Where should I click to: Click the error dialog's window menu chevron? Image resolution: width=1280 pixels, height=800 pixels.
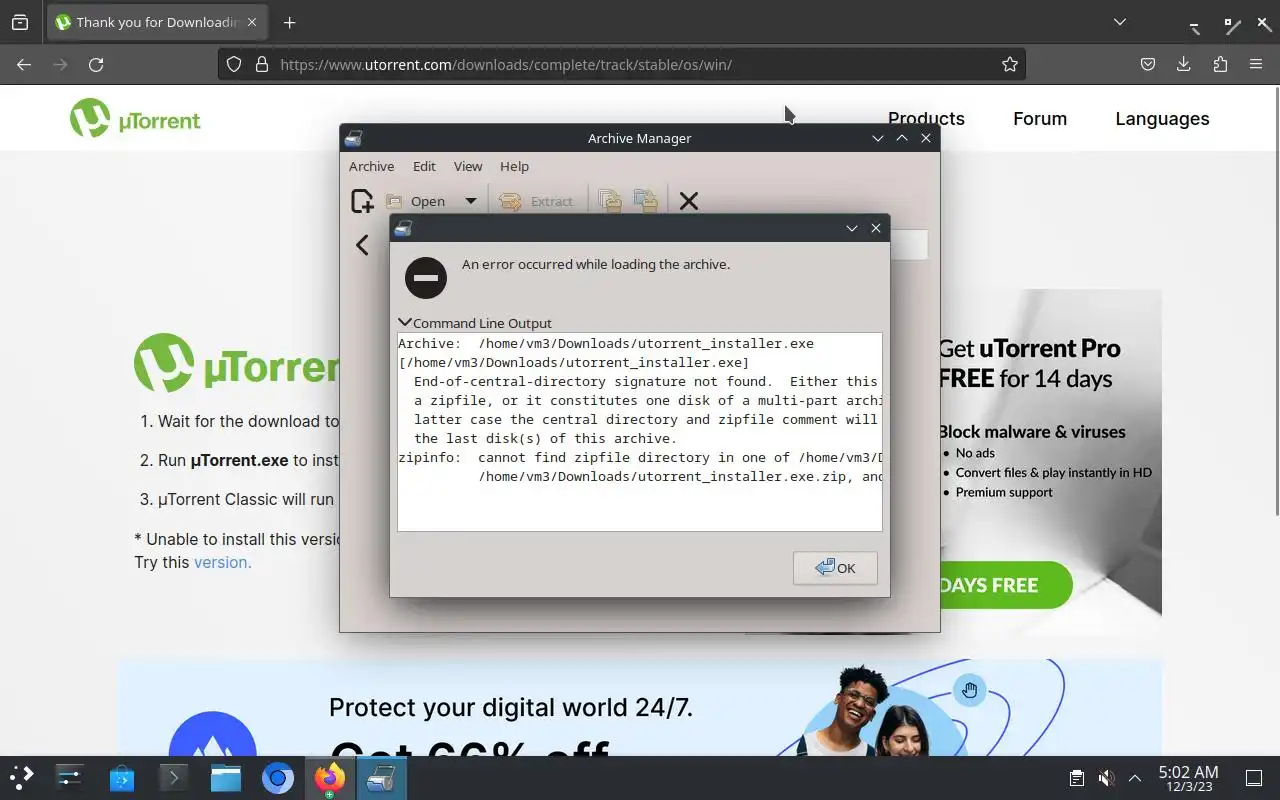tap(852, 228)
